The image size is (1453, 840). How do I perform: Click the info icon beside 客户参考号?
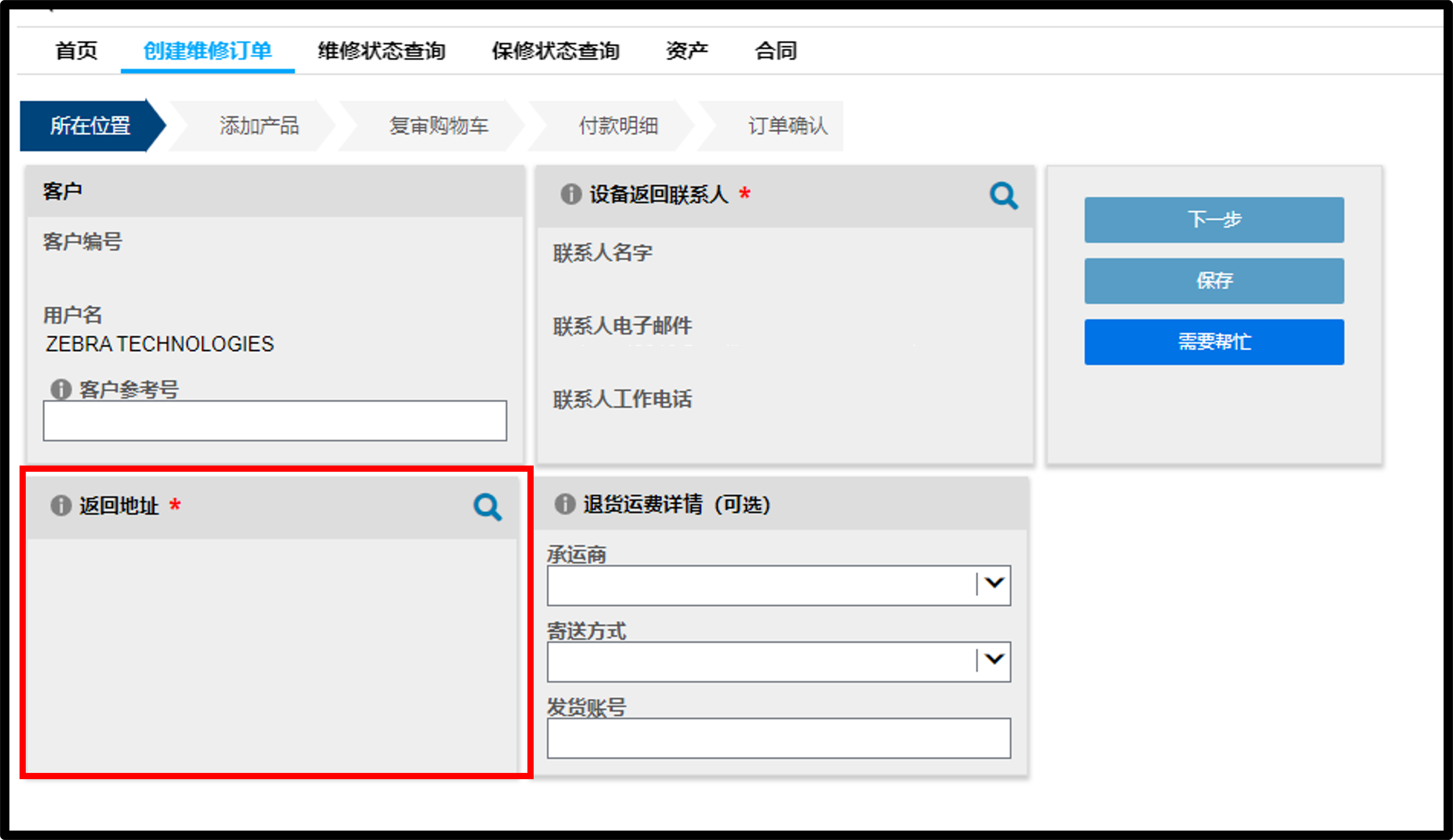coord(60,390)
